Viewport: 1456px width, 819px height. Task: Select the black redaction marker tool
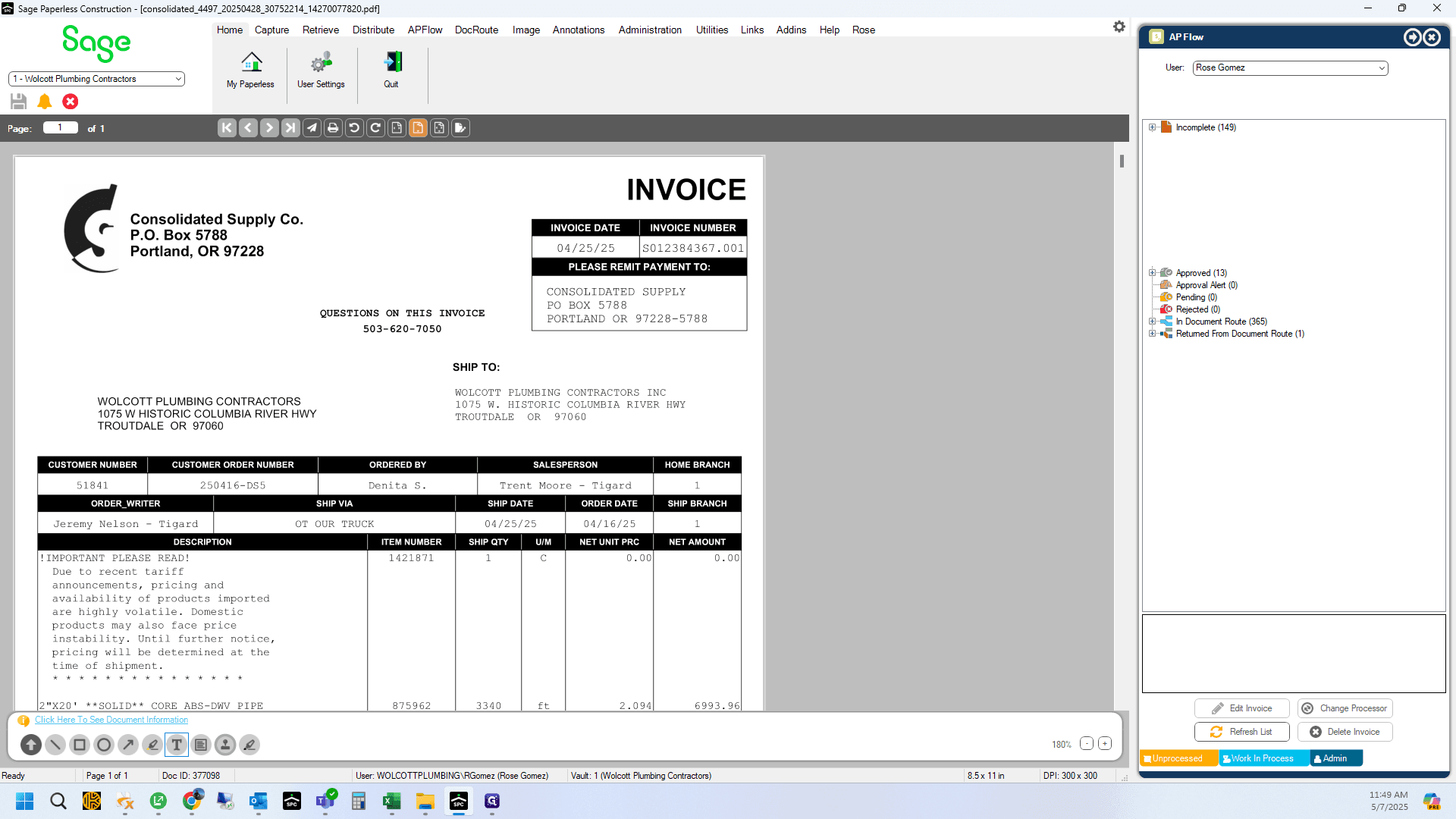point(249,745)
